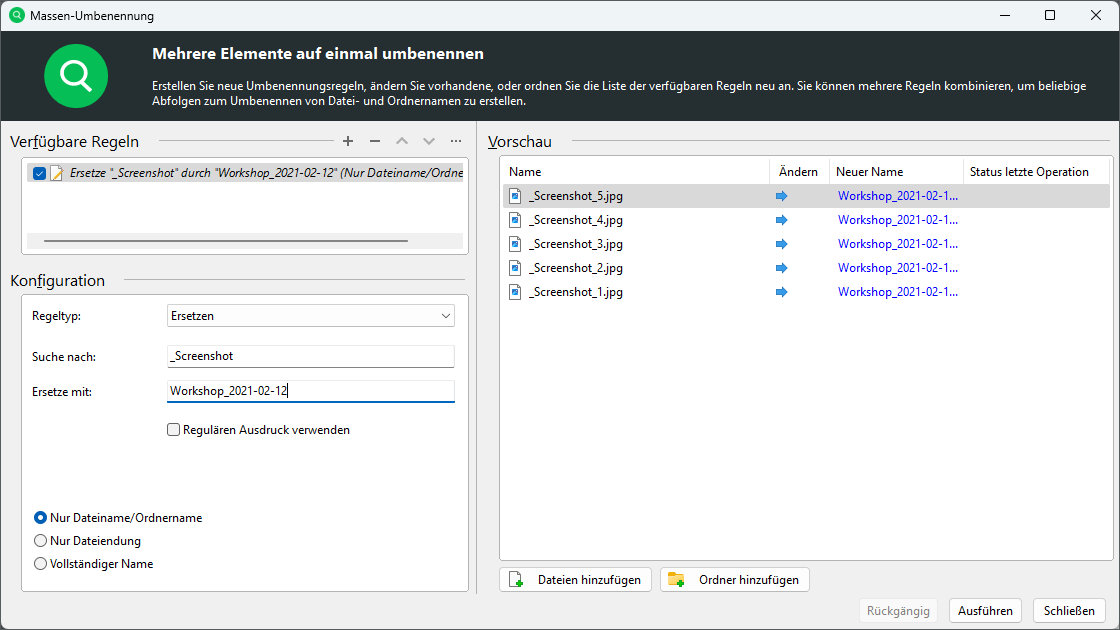Click the move rule up arrow
The height and width of the screenshot is (630, 1120).
402,142
